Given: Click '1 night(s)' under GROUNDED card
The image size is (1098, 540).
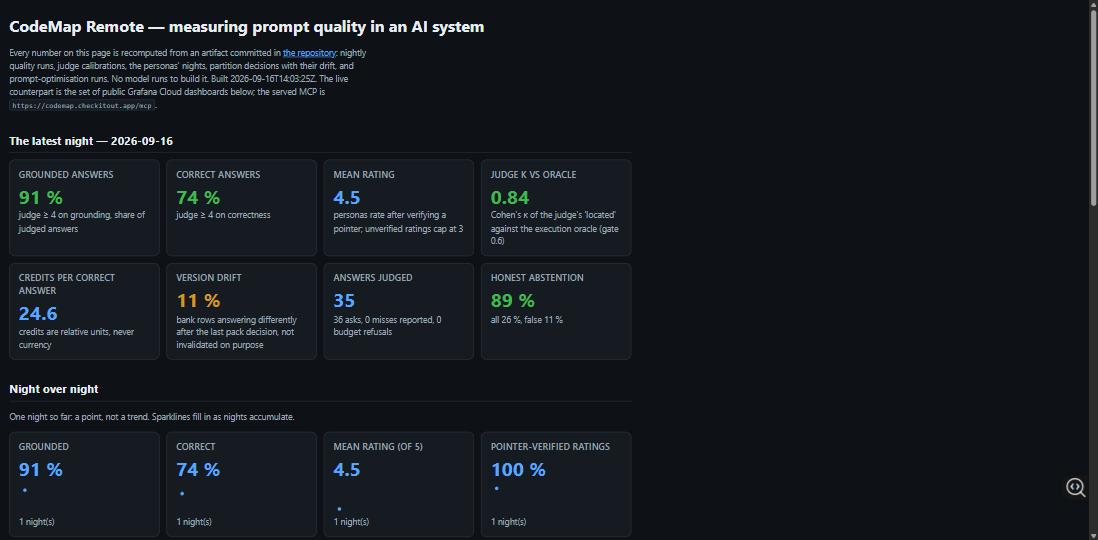Looking at the screenshot, I should pyautogui.click(x=36, y=522).
